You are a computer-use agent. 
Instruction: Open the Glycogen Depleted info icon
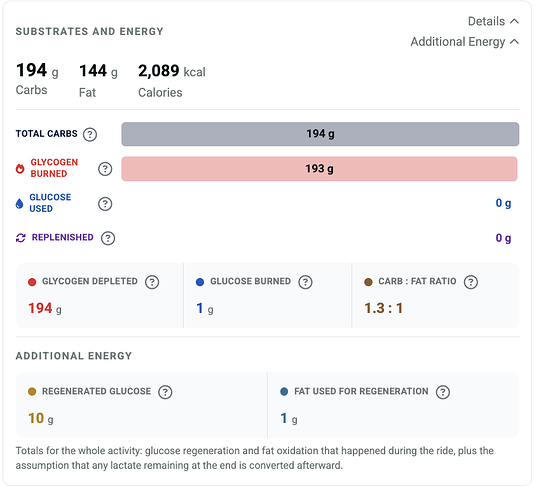pyautogui.click(x=152, y=282)
